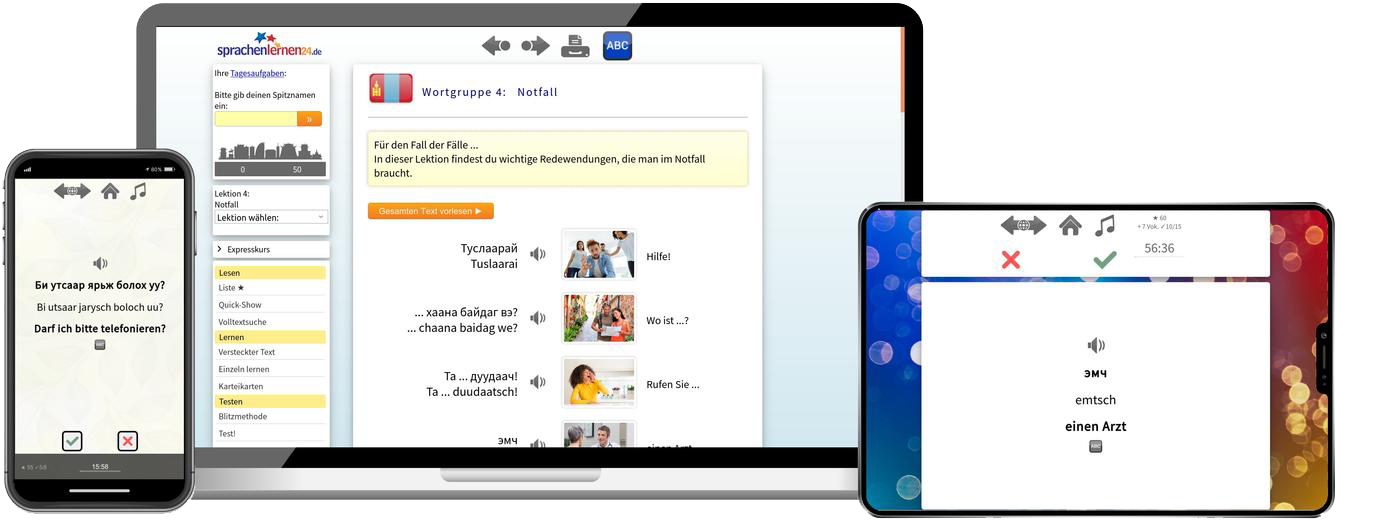The width and height of the screenshot is (1400, 532).
Task: Click the blue ABC button
Action: click(617, 46)
